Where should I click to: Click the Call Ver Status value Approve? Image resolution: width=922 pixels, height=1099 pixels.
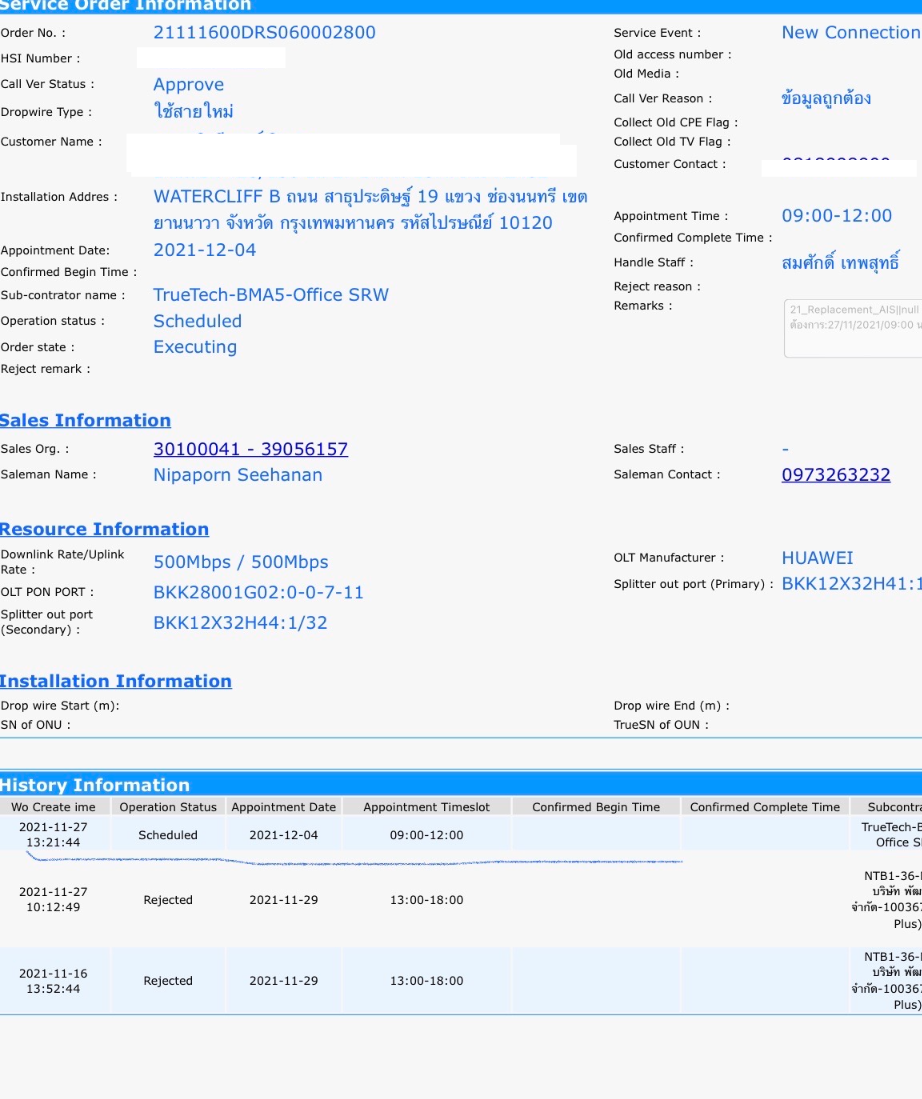189,85
